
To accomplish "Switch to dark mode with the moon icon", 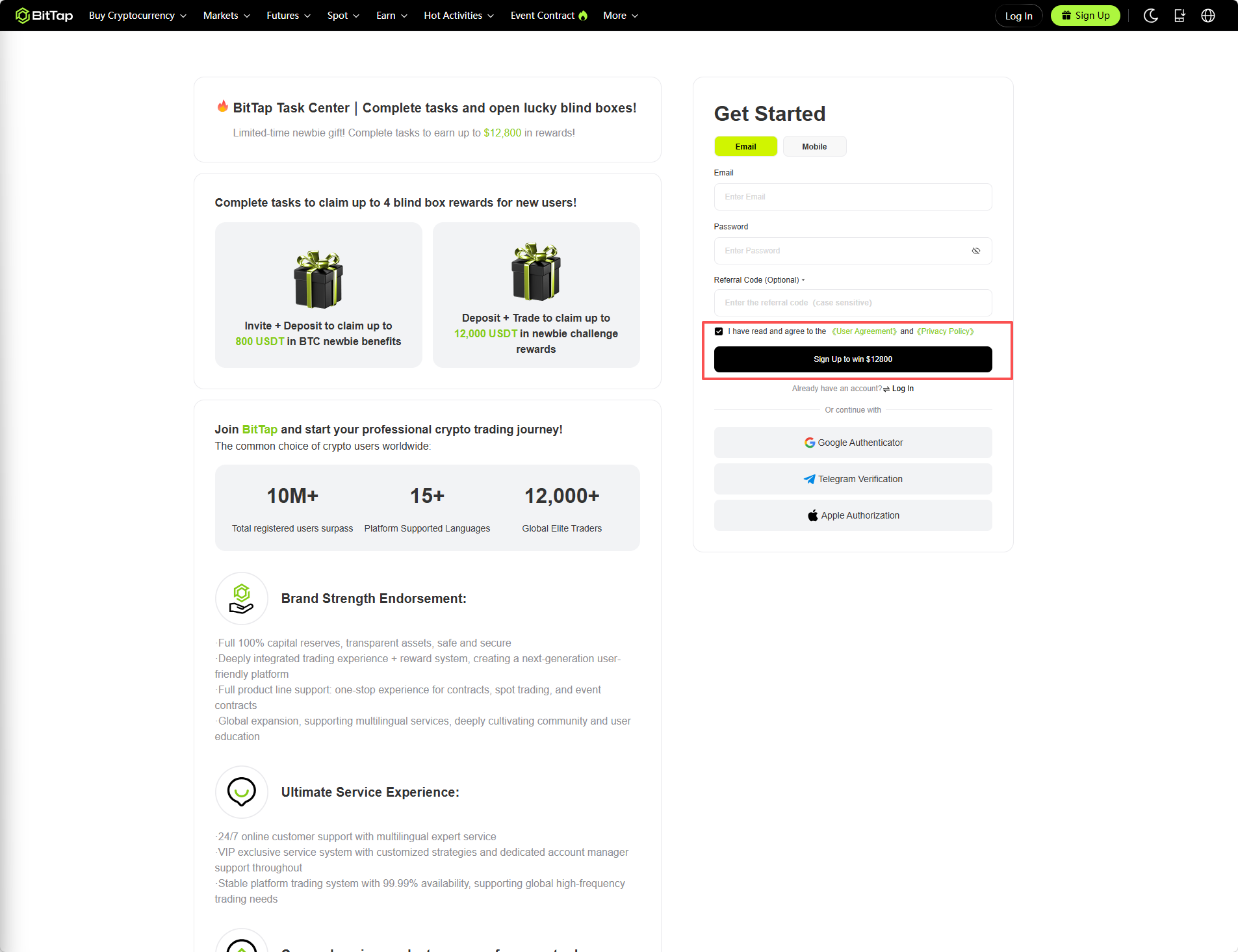I will coord(1151,16).
